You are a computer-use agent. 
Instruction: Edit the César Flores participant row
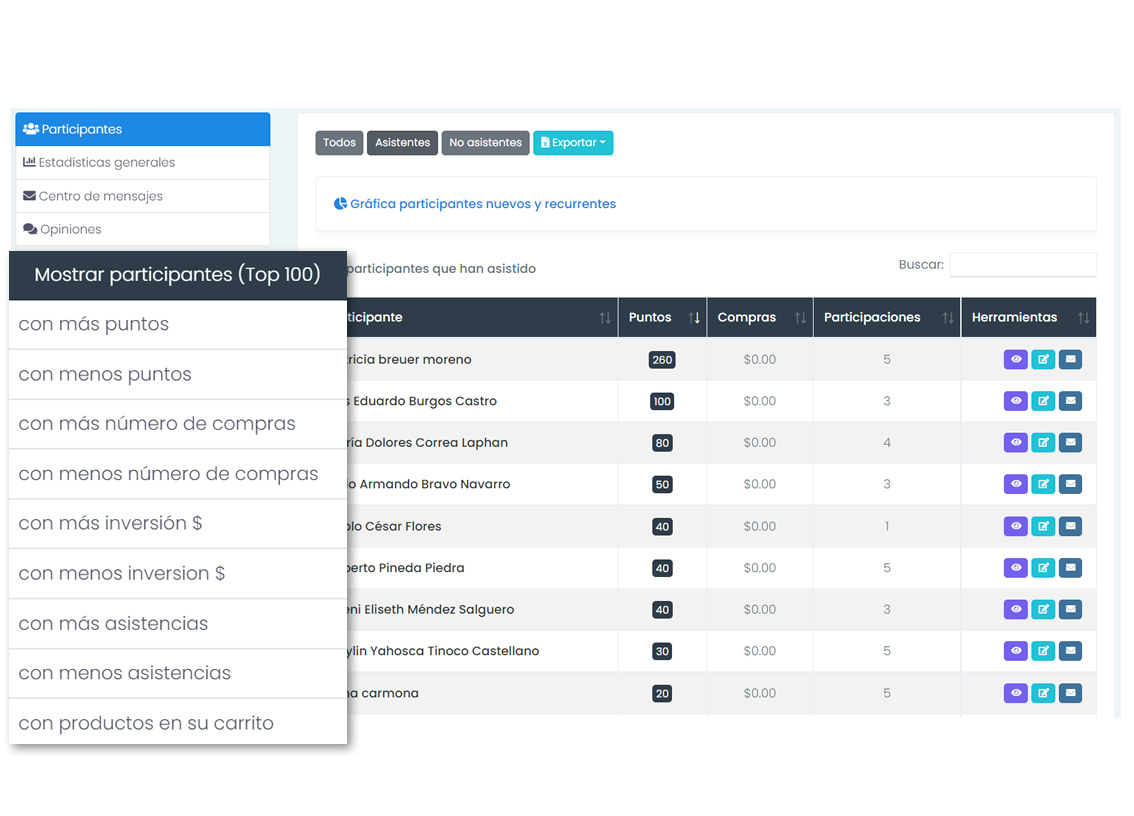pyautogui.click(x=1043, y=526)
